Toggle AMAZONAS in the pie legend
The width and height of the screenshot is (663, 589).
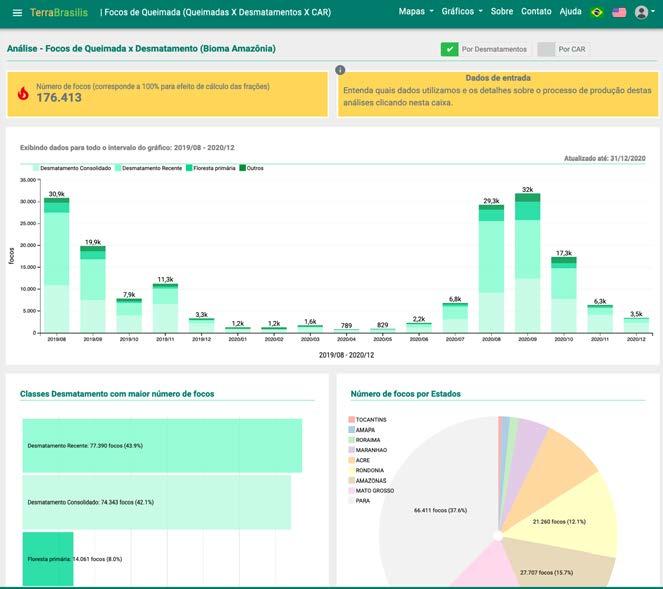click(367, 481)
